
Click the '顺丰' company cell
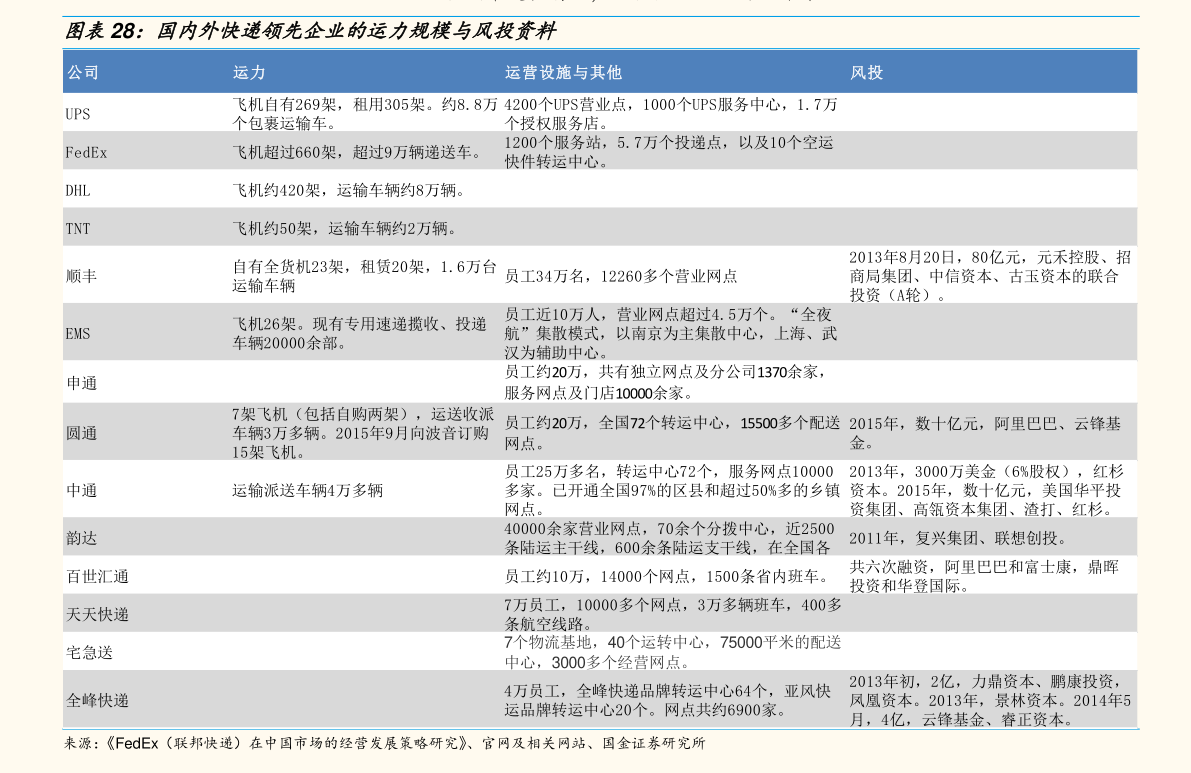pos(81,276)
